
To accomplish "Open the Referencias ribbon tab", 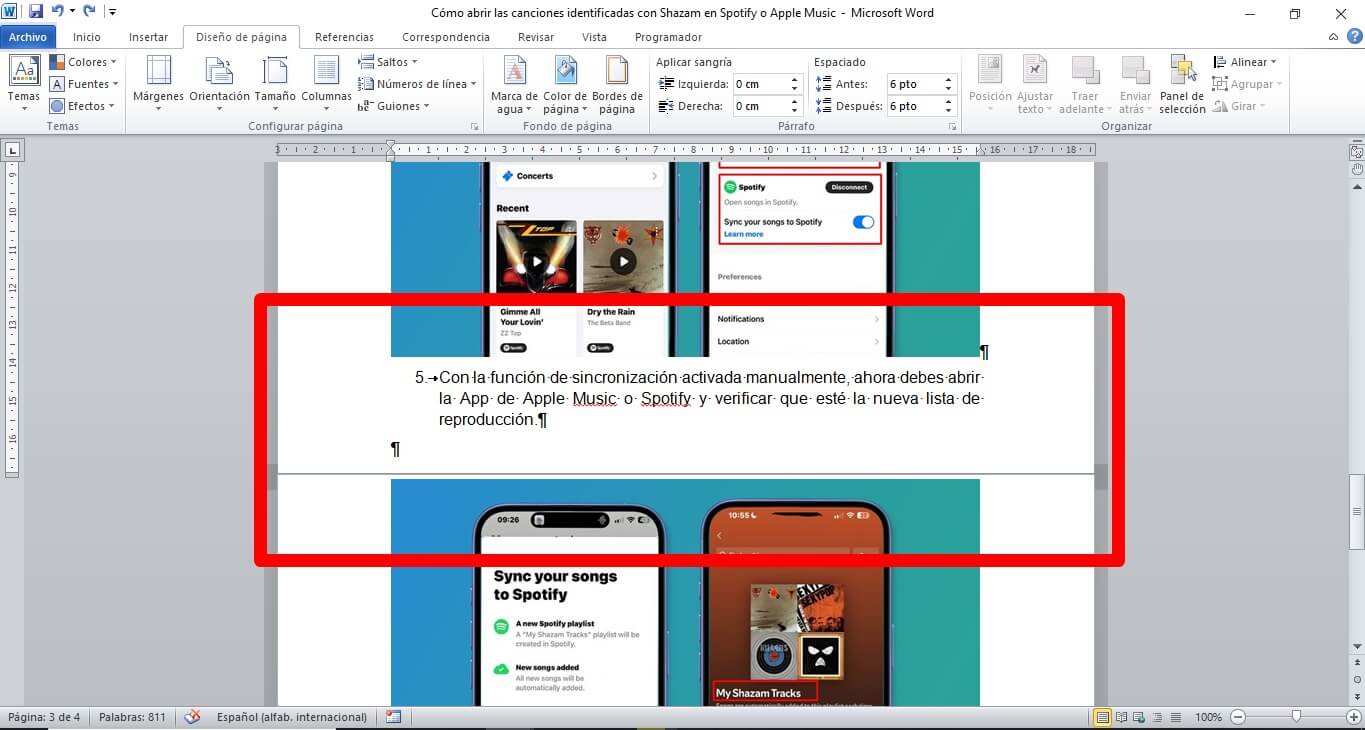I will point(344,37).
